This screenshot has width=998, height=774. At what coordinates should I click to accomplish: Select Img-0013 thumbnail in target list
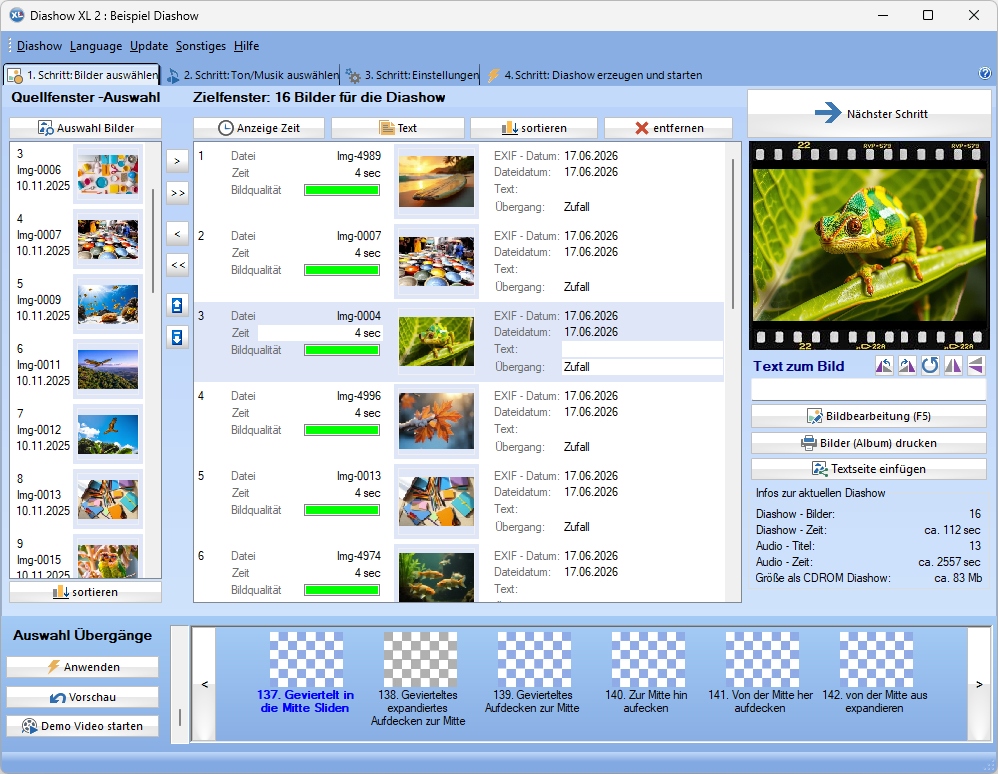[x=437, y=502]
